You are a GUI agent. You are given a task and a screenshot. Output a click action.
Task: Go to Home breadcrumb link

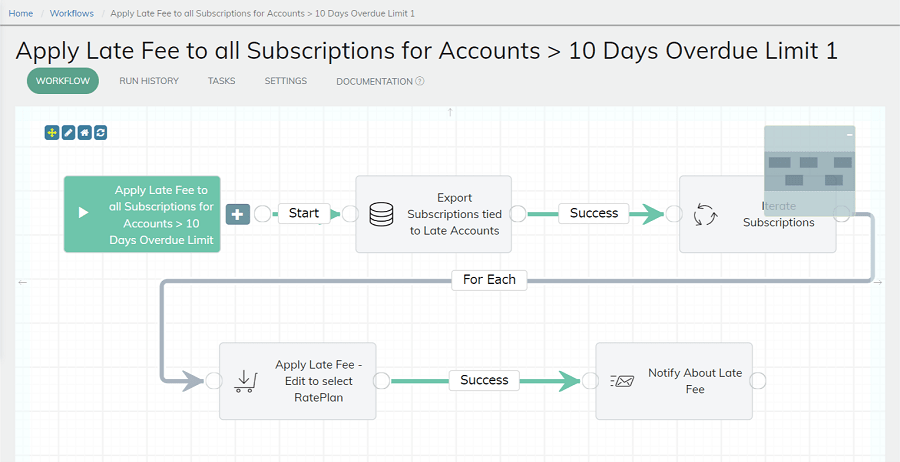click(x=21, y=13)
